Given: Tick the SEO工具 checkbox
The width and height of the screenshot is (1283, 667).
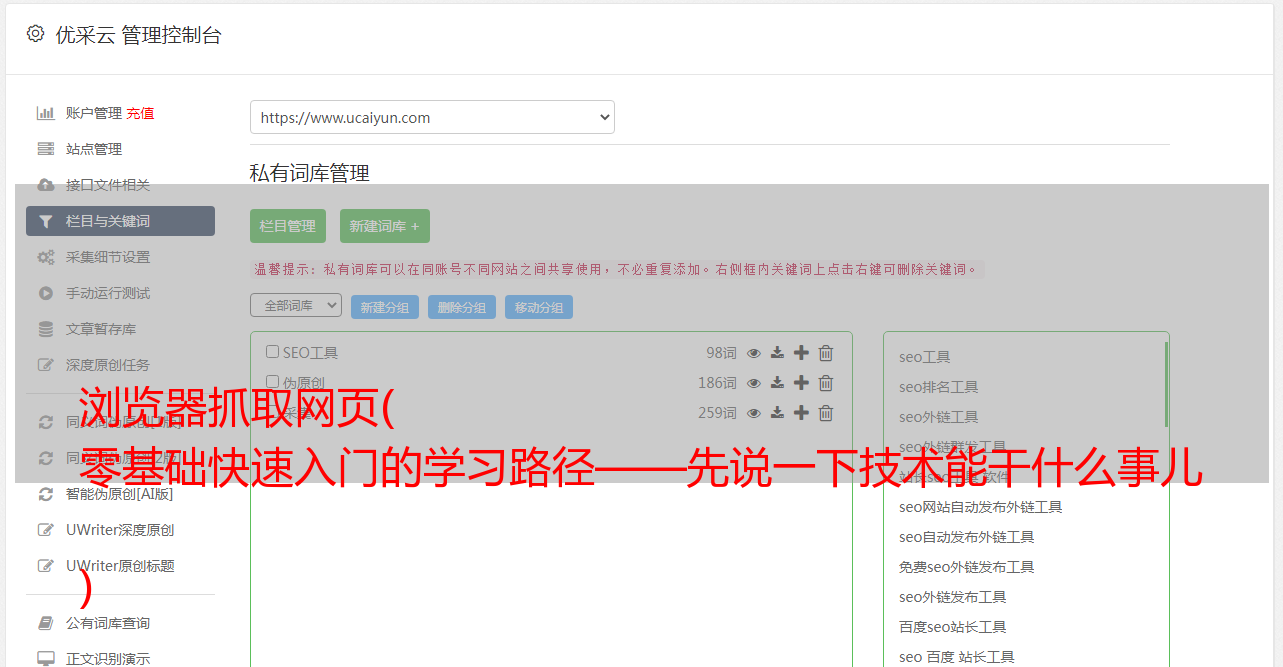Looking at the screenshot, I should [272, 352].
